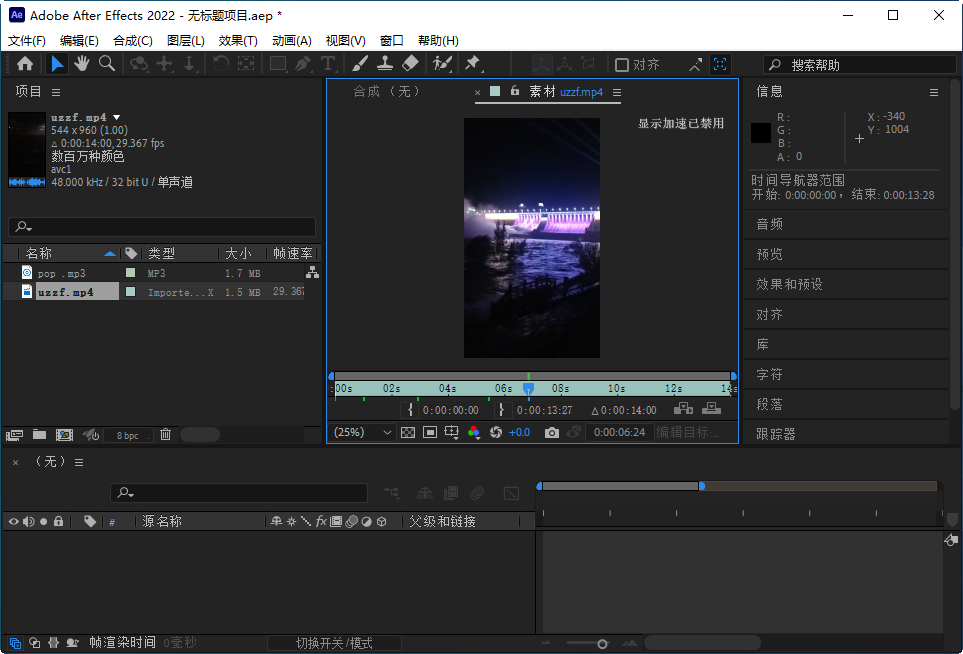Screen dimensions: 963x654
Task: Activate the Zoom tool
Action: click(x=106, y=64)
